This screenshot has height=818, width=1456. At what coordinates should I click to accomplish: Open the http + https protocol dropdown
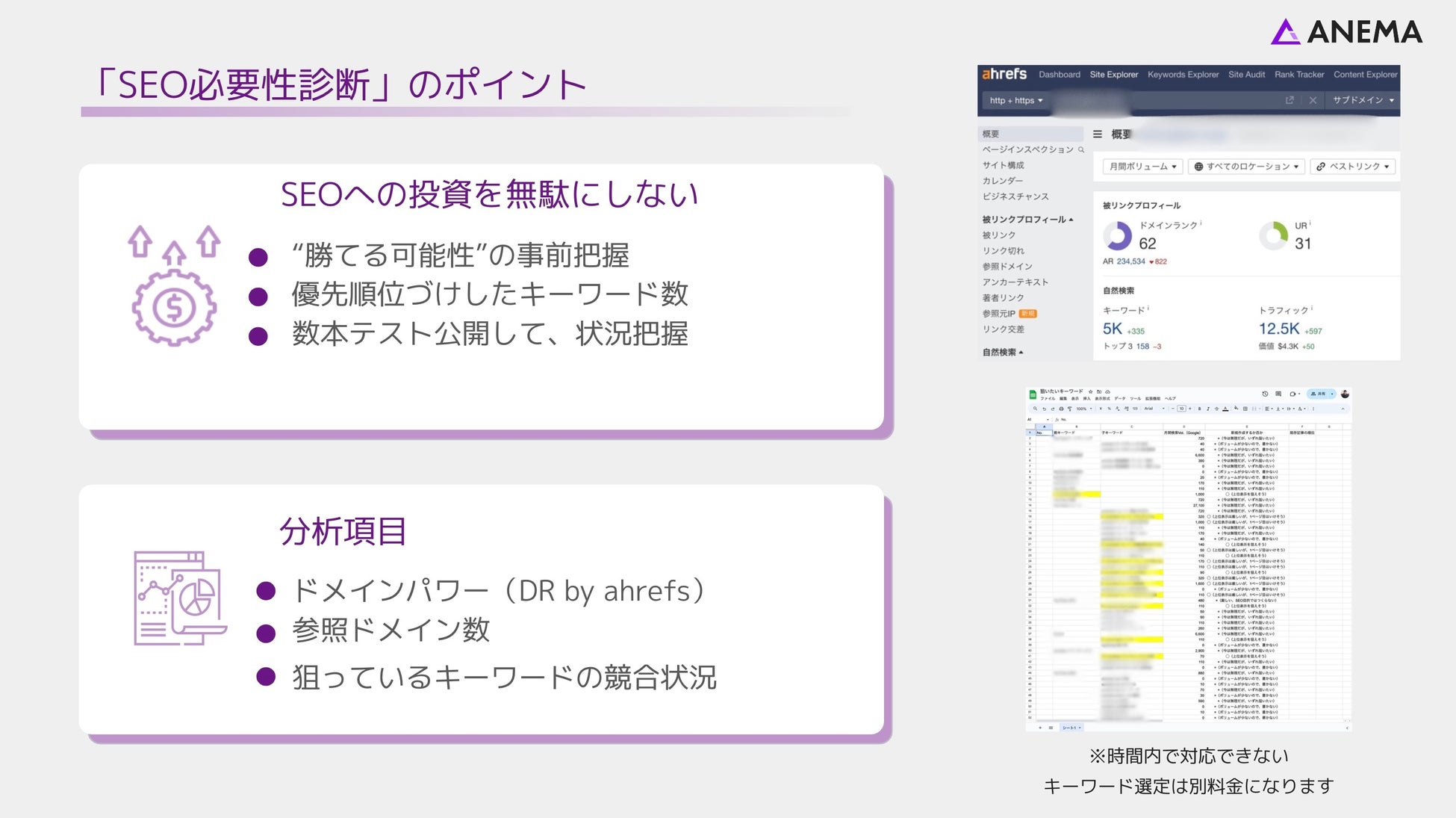(x=1015, y=100)
